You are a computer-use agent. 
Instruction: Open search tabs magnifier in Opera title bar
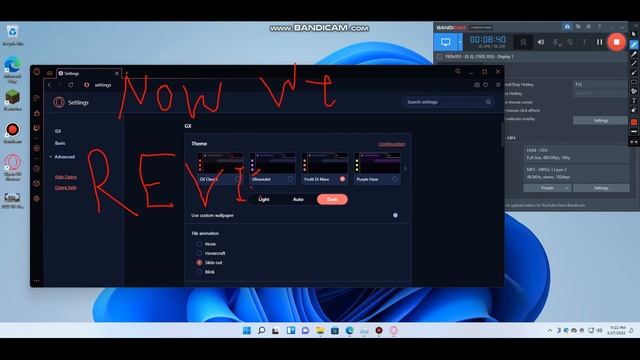458,71
